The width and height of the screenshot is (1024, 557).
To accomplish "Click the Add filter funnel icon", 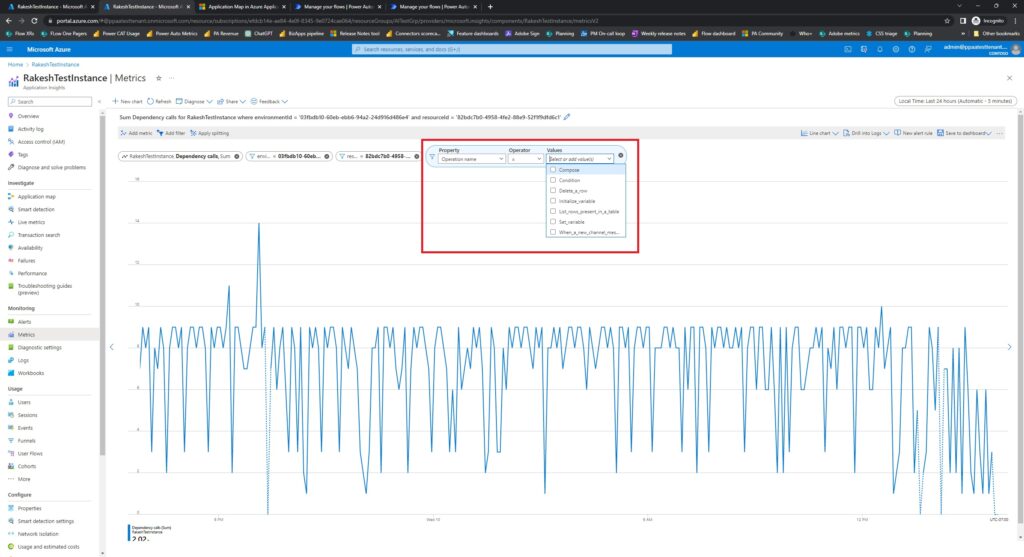I will point(160,133).
